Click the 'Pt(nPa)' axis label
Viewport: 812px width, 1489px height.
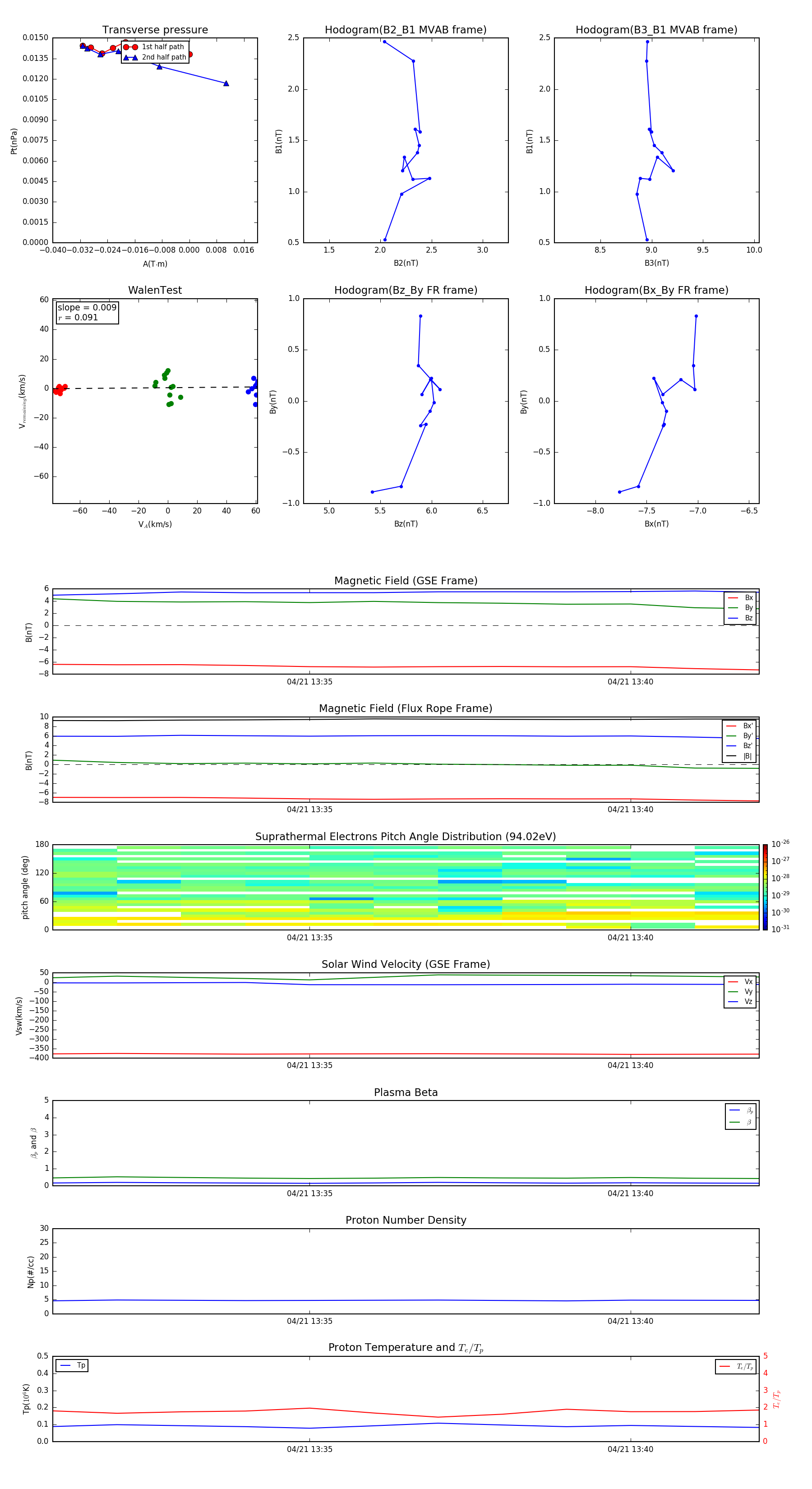click(x=14, y=140)
